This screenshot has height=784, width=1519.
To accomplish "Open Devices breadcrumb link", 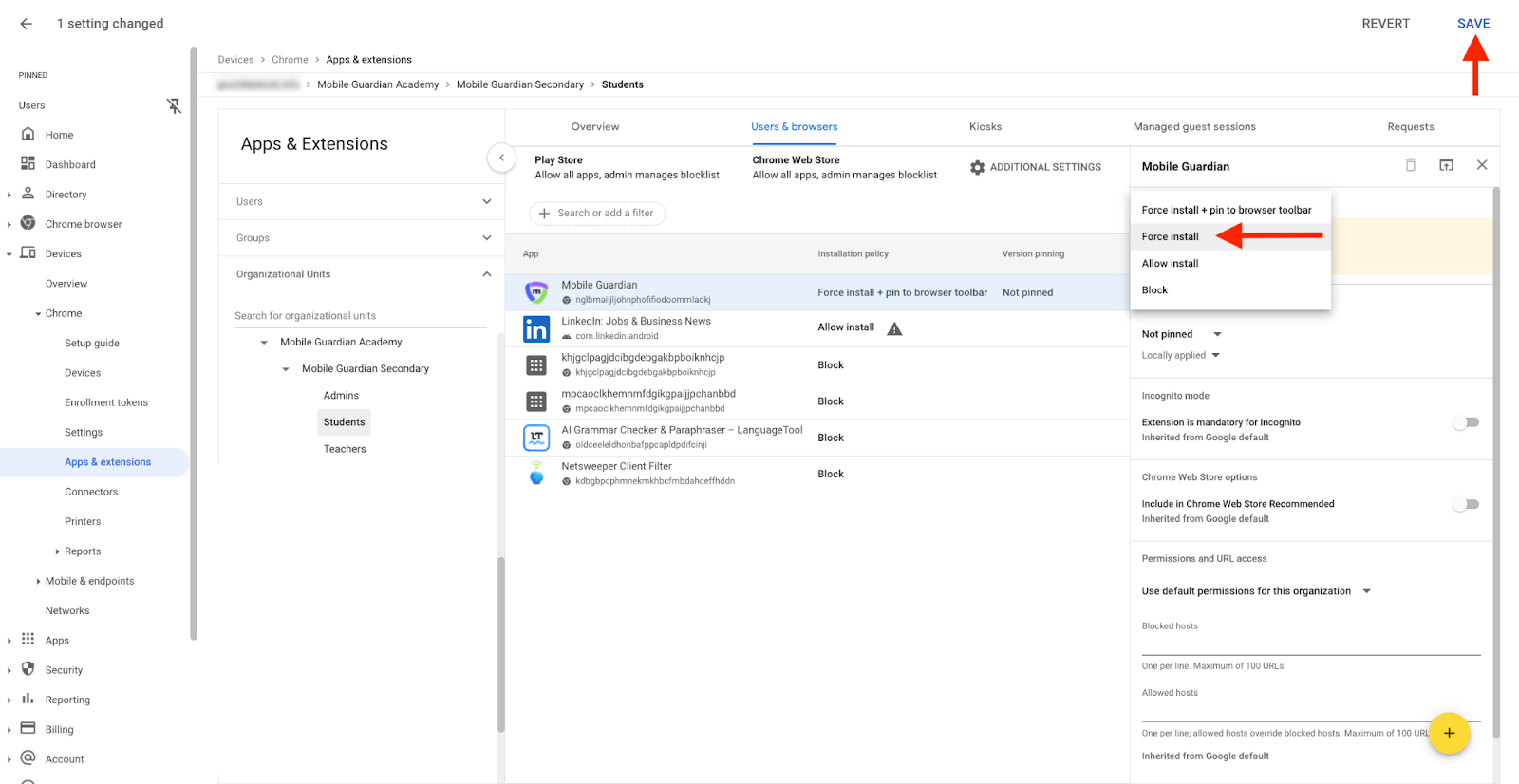I will point(235,60).
